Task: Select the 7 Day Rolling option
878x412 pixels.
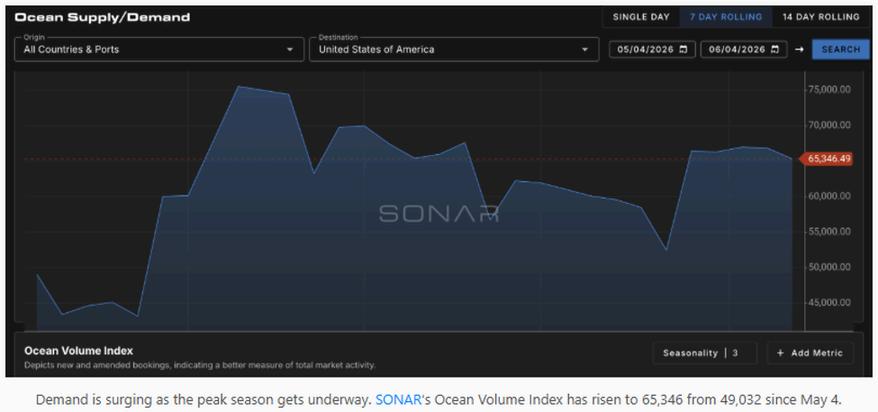Action: [726, 17]
